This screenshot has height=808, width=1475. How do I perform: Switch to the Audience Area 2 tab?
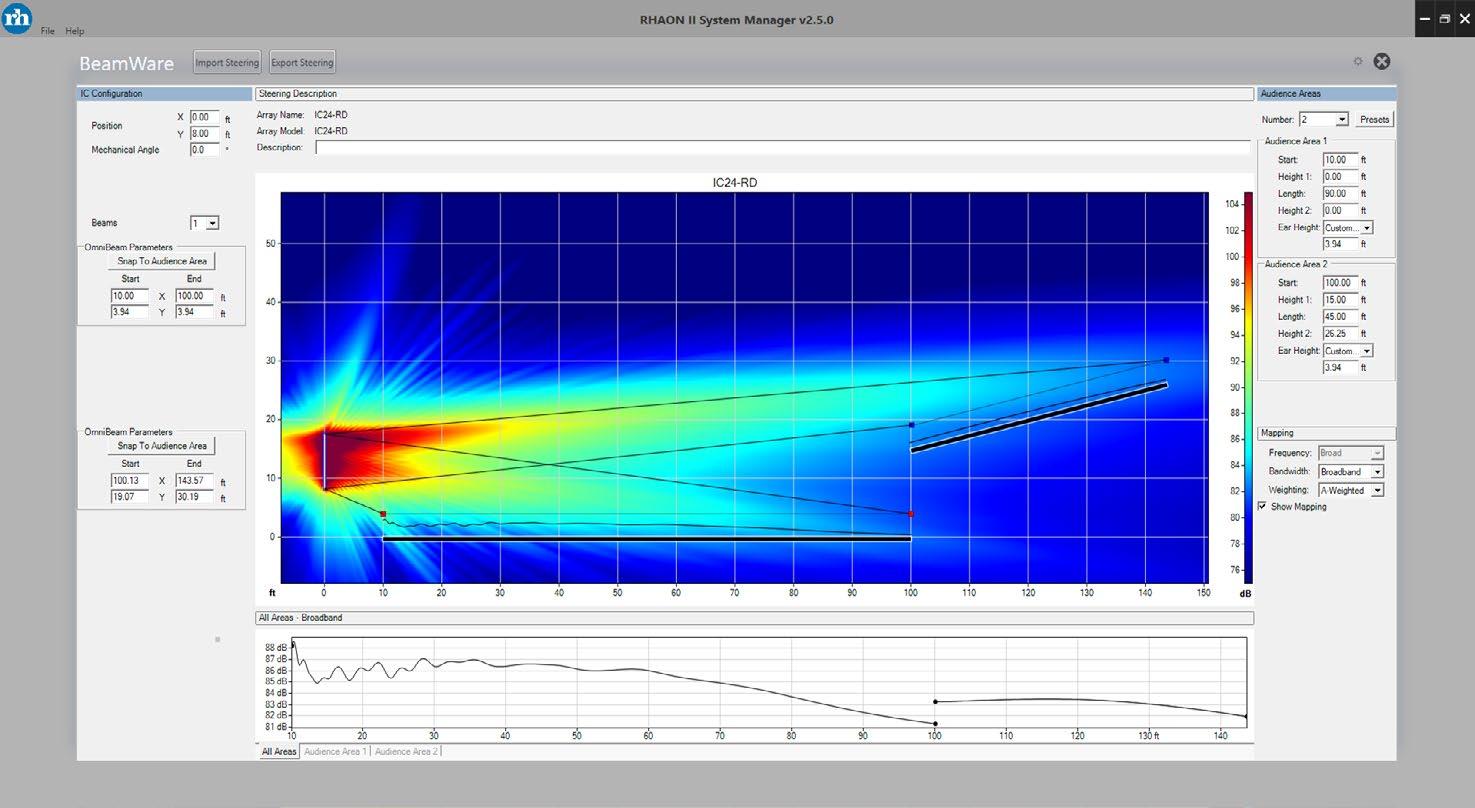tap(406, 751)
